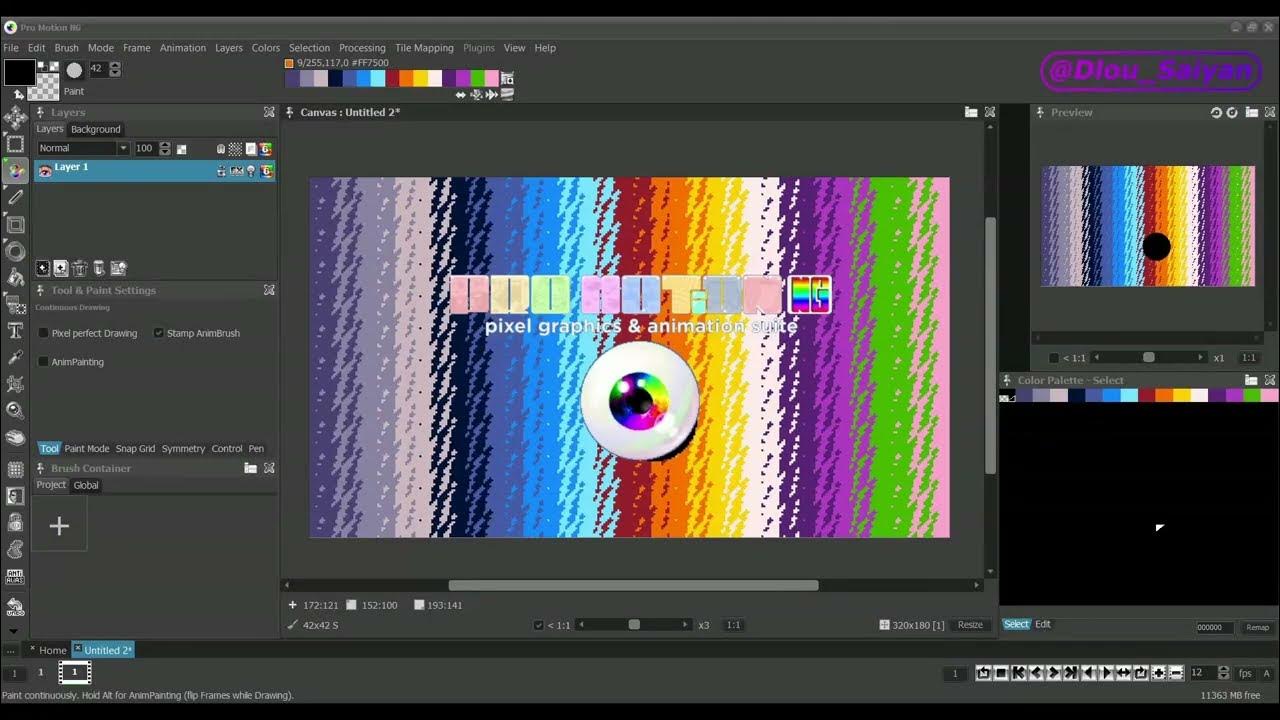Open the tab list ellipsis button
The height and width of the screenshot is (720, 1280).
pos(11,650)
